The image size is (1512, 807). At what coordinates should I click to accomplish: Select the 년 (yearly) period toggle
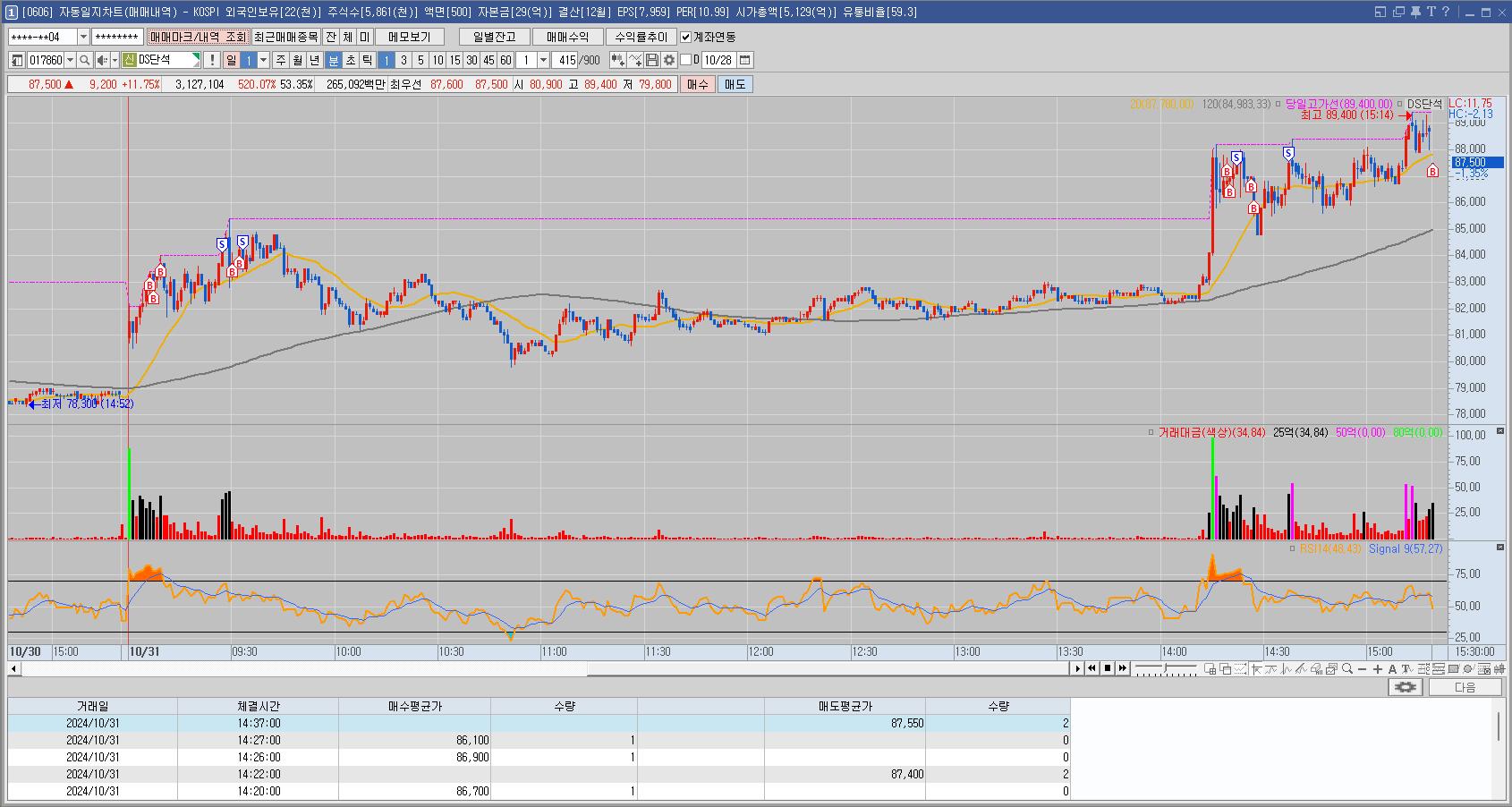(314, 60)
